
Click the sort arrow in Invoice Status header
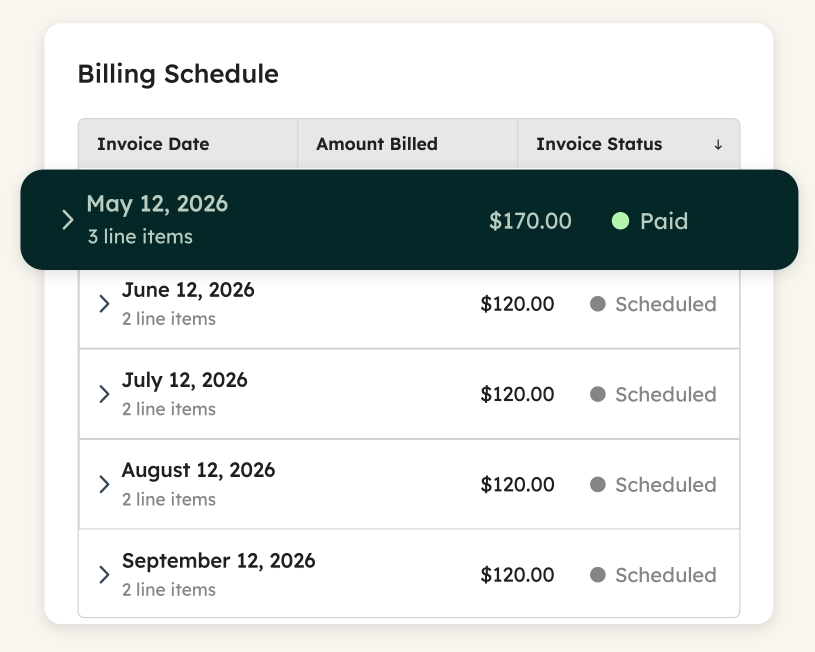(x=718, y=145)
